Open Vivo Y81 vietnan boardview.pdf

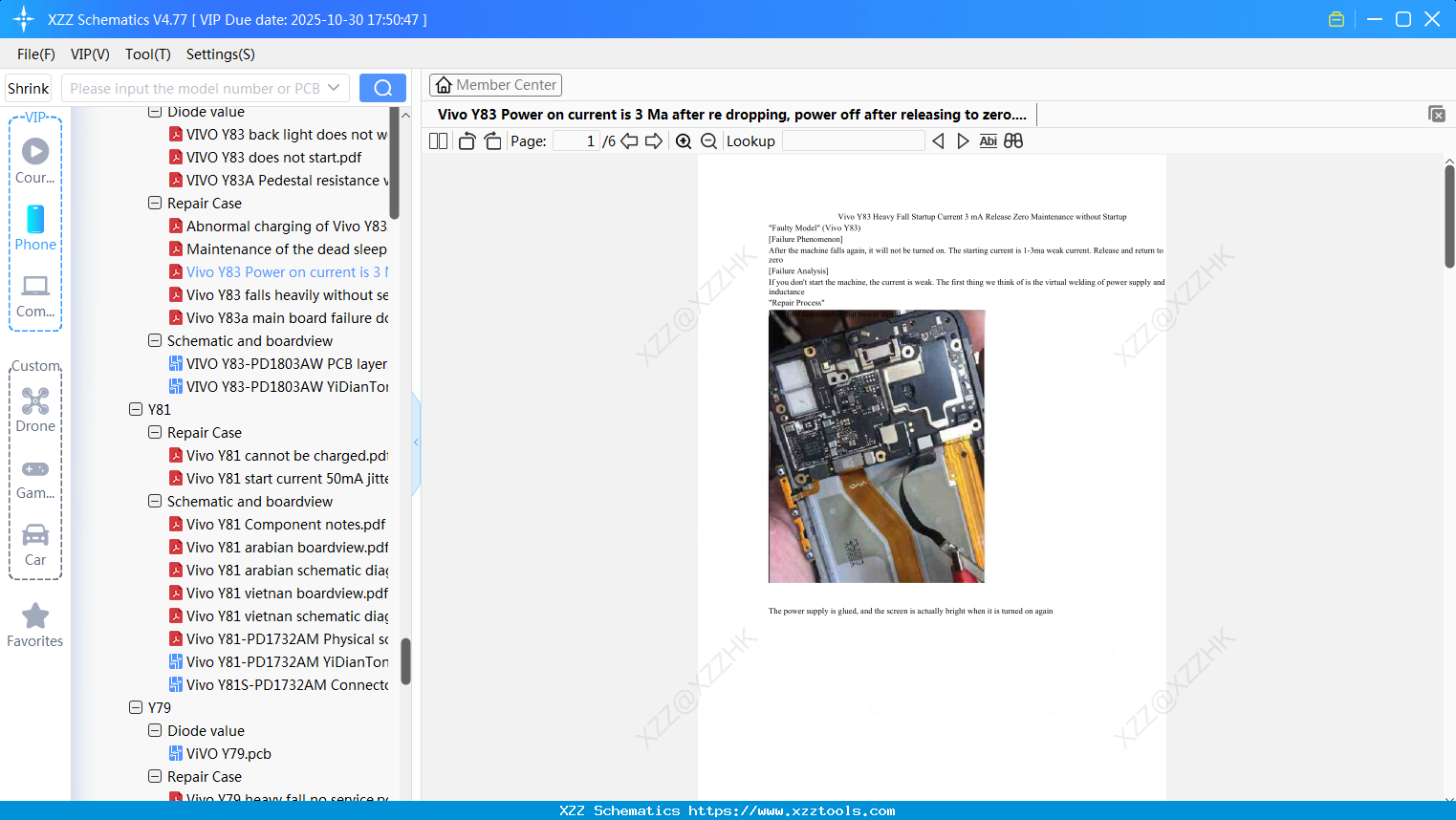click(277, 593)
